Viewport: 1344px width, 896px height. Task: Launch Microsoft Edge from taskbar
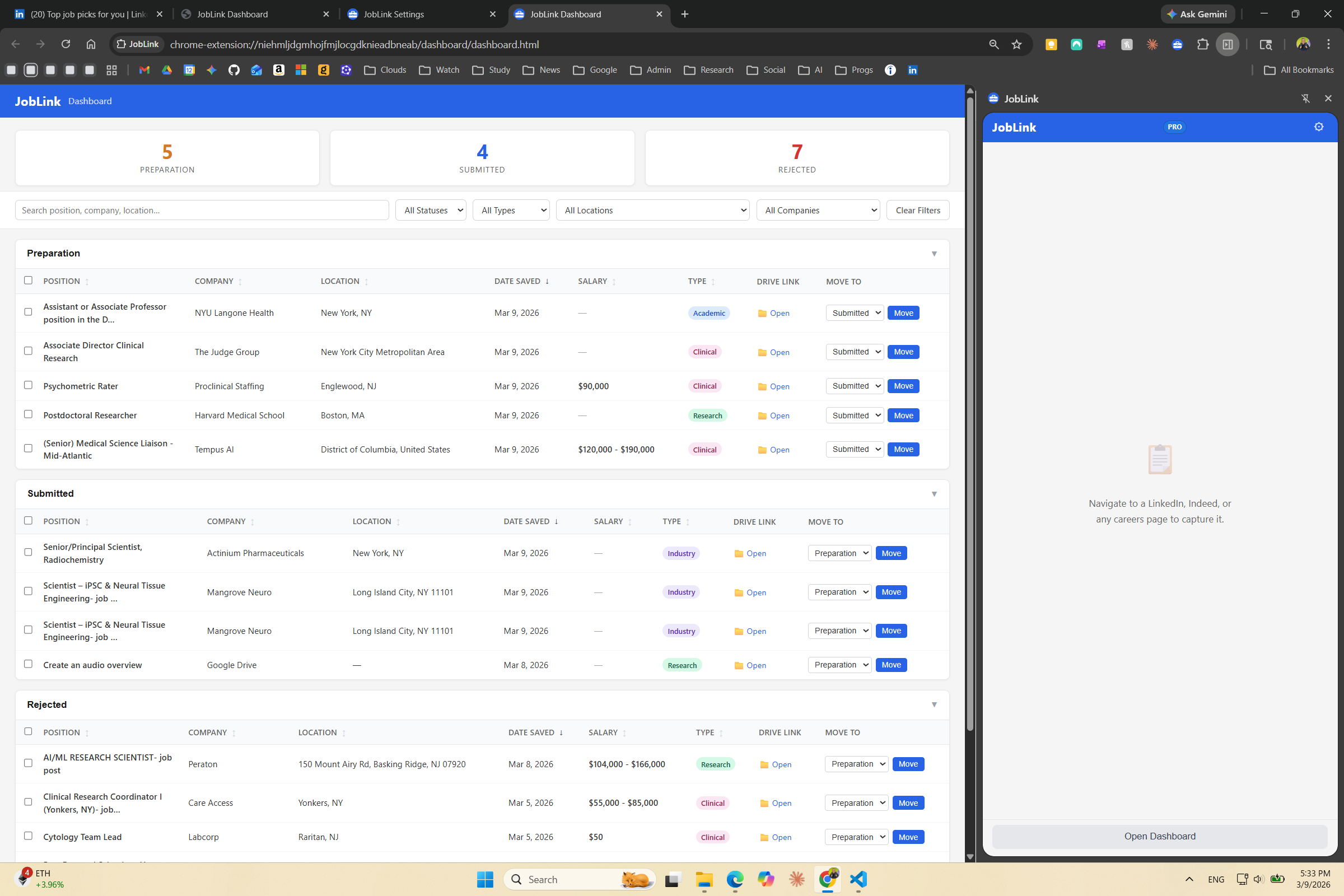(735, 879)
